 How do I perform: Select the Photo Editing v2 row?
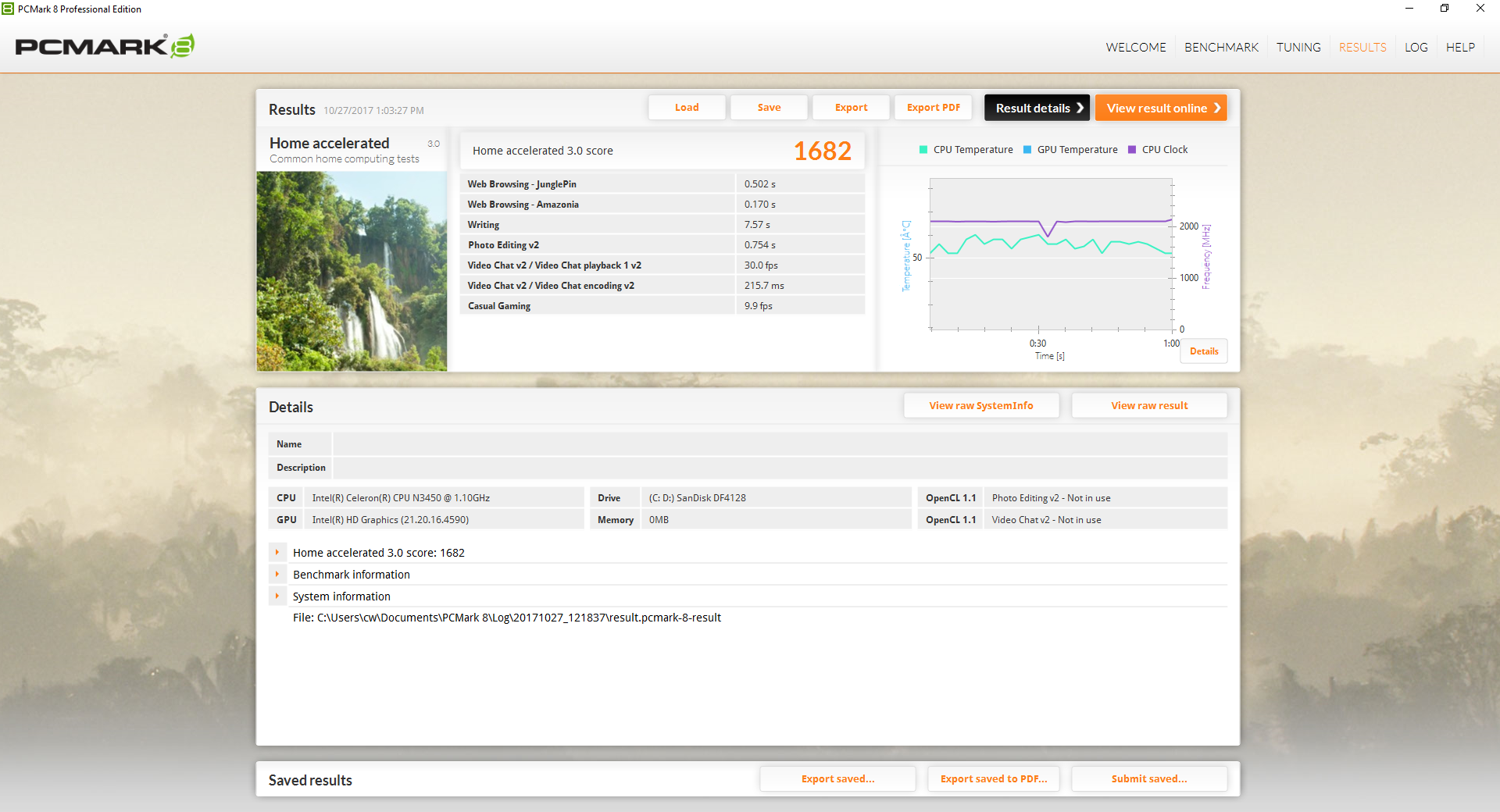(662, 245)
